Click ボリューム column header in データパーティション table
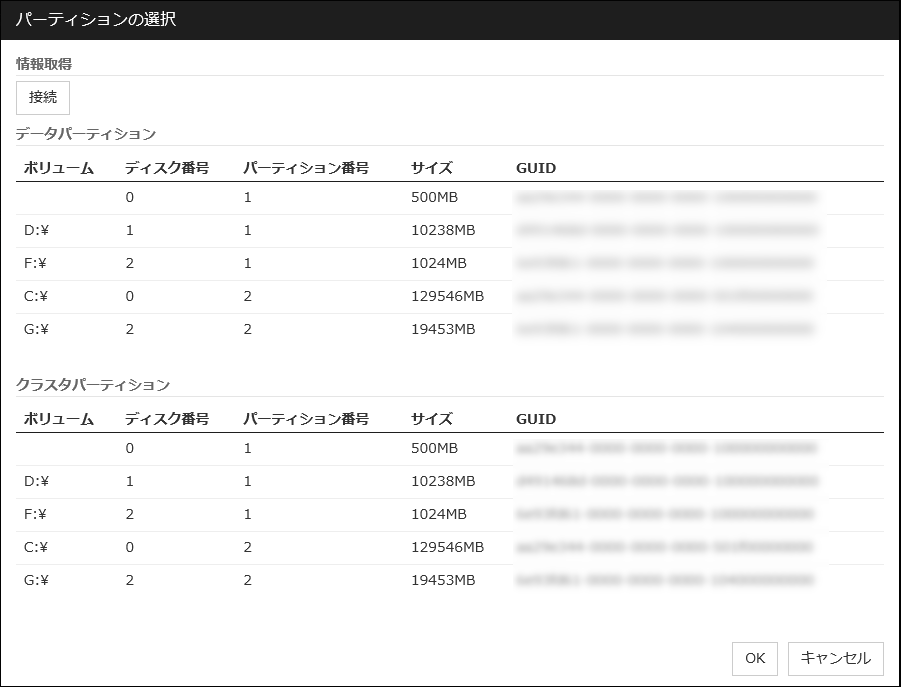This screenshot has width=901, height=687. 58,168
